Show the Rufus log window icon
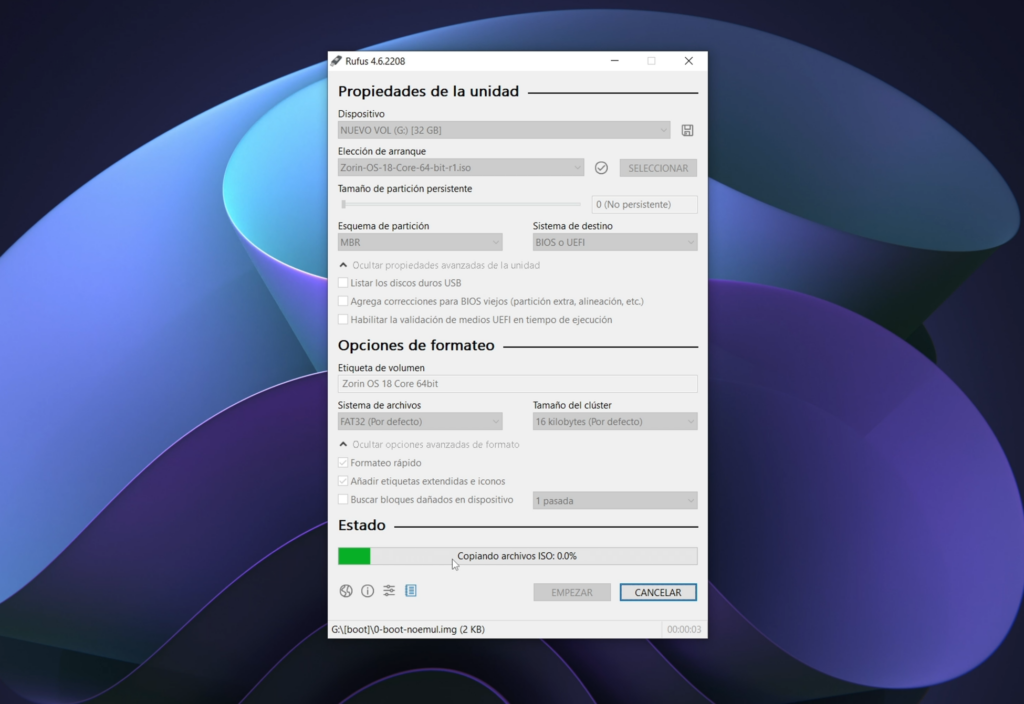This screenshot has width=1024, height=704. [409, 591]
